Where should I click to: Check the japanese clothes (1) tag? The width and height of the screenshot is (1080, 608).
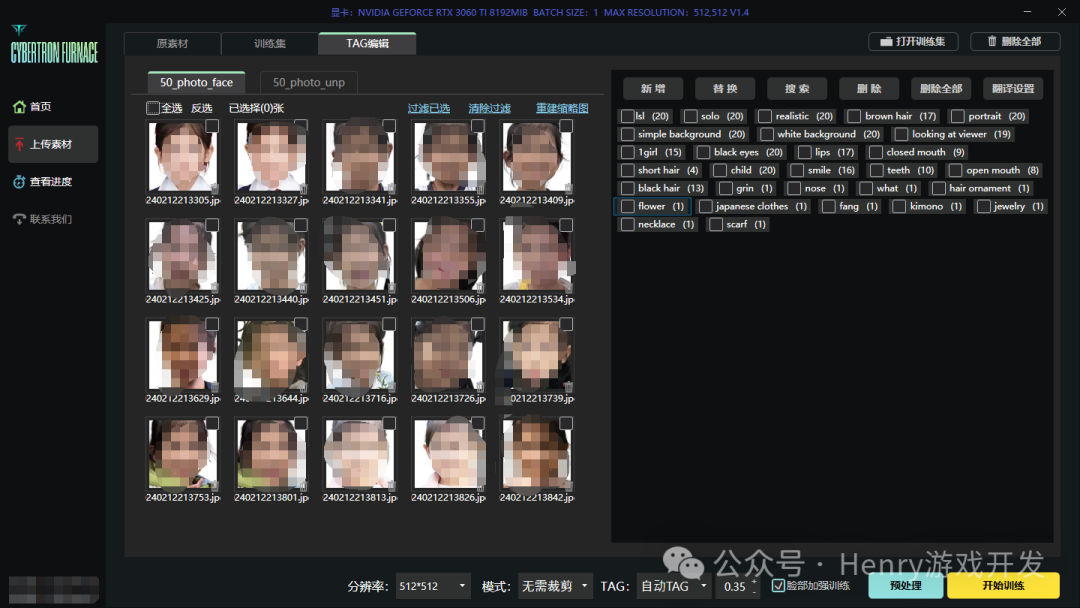[x=705, y=206]
